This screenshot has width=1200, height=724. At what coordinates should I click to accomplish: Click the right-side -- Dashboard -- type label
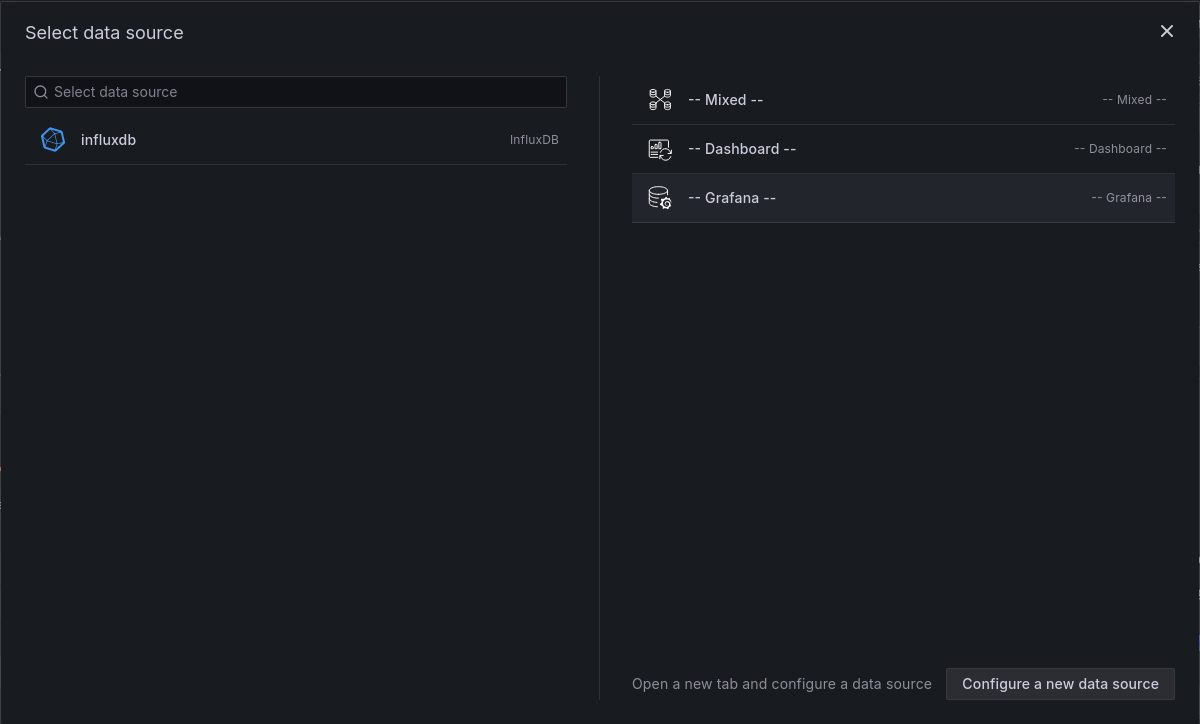tap(1120, 149)
